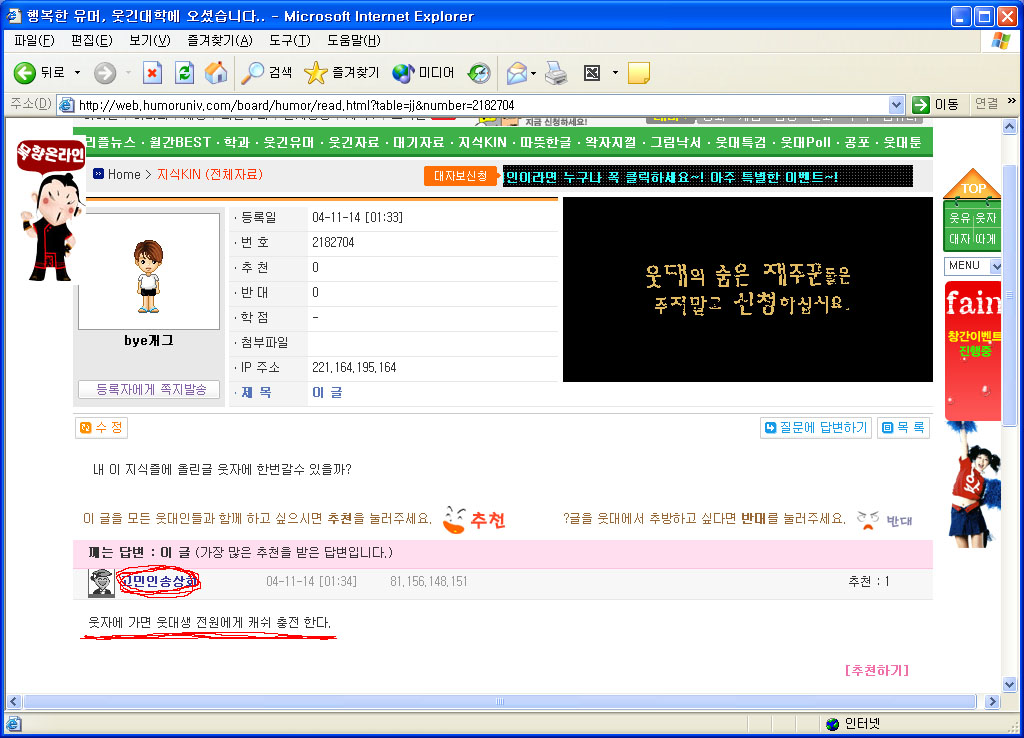Click the horizontal scrollbar at the bottom
Viewport: 1024px width, 738px height.
click(x=500, y=701)
